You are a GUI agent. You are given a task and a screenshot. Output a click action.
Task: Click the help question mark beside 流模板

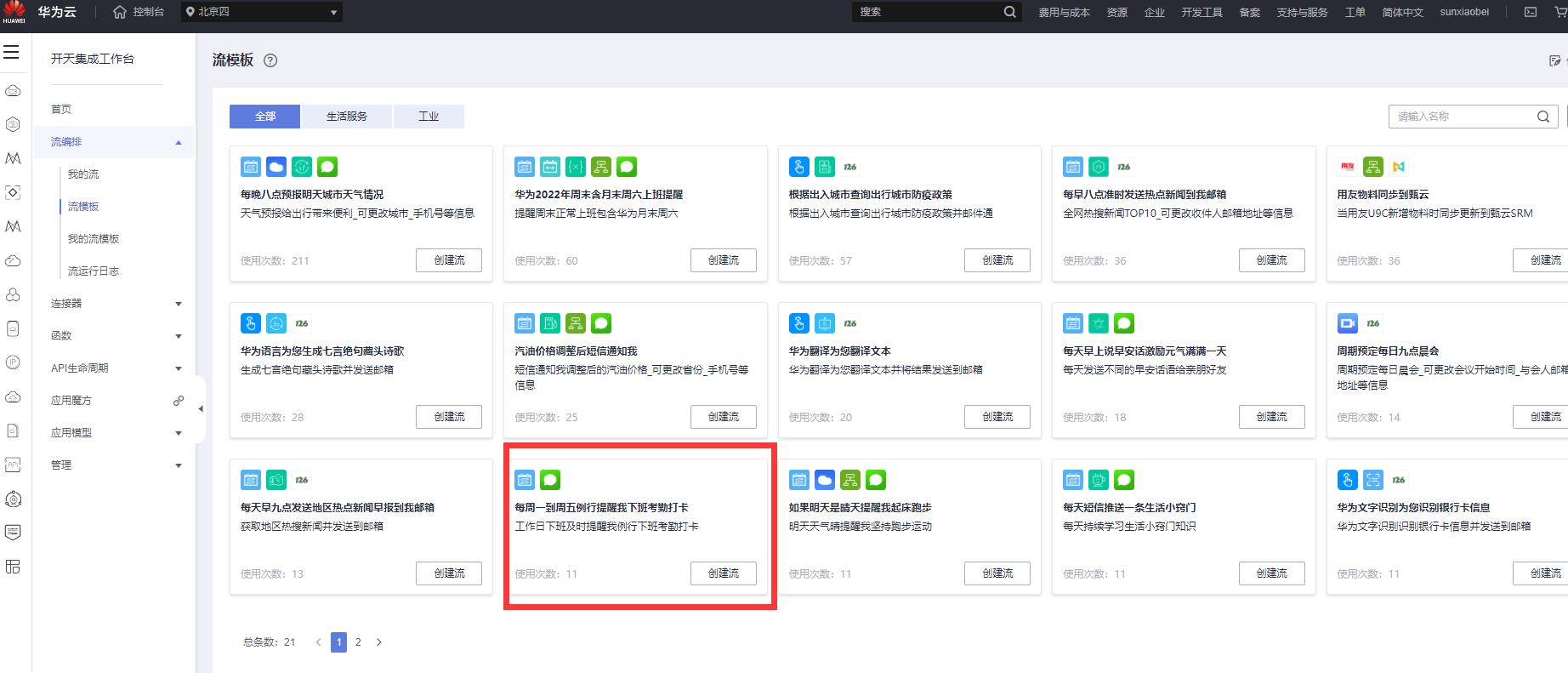pos(270,60)
